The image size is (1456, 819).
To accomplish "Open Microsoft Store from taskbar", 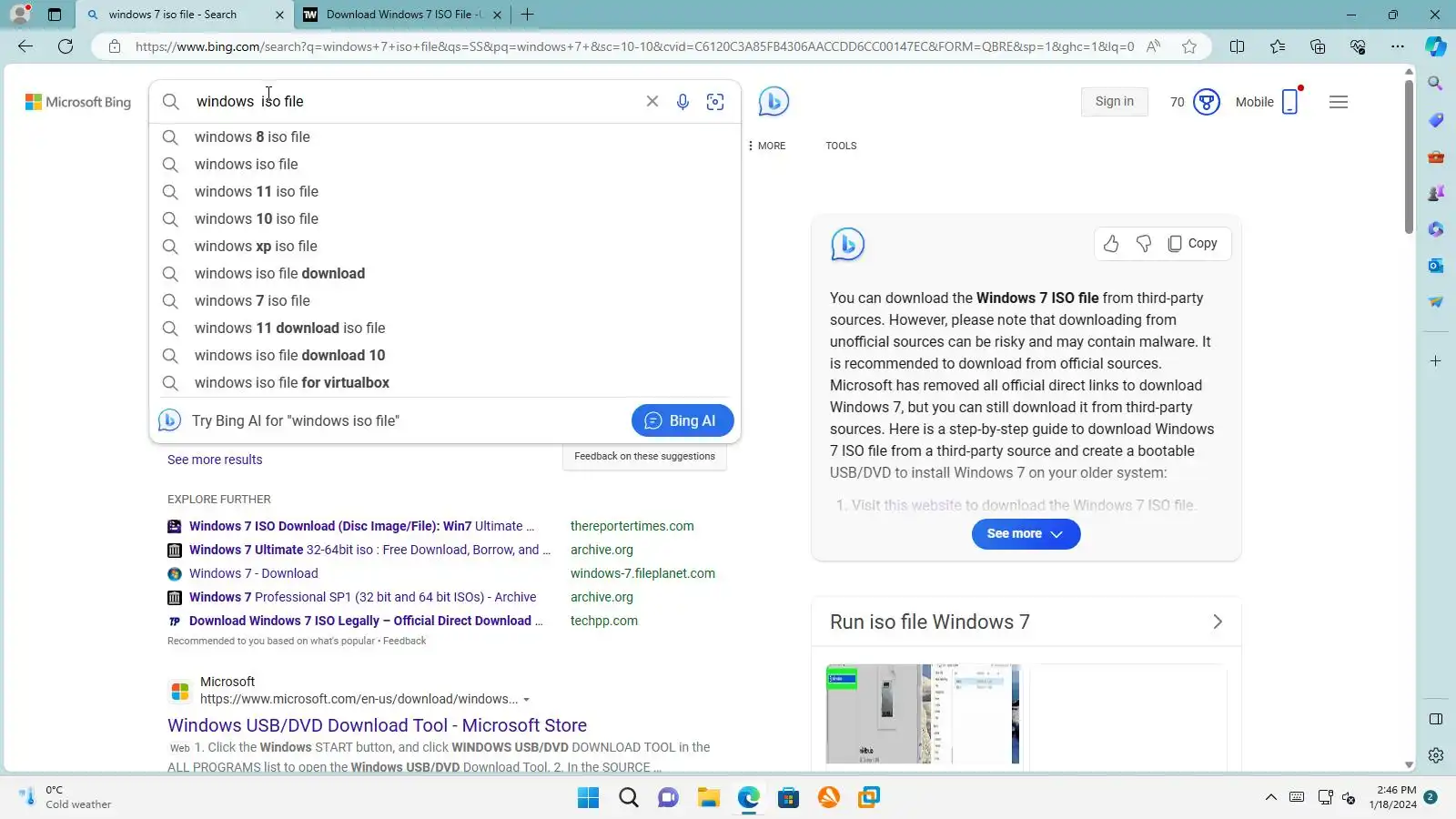I will click(789, 798).
